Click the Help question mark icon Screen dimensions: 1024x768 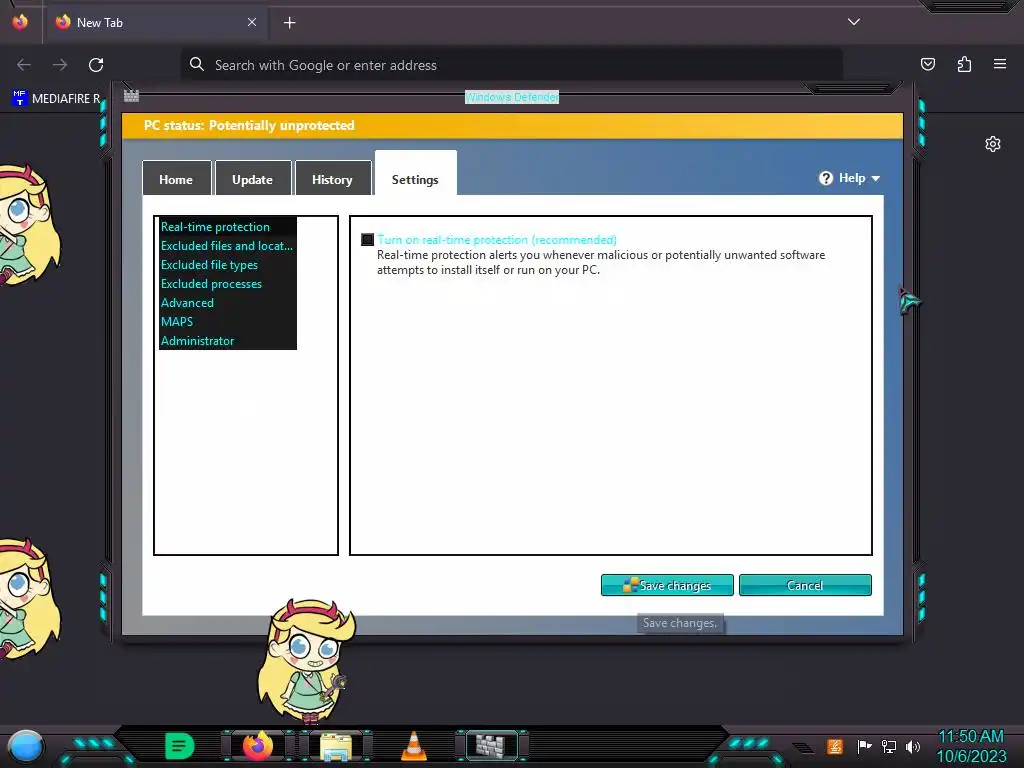[x=825, y=178]
